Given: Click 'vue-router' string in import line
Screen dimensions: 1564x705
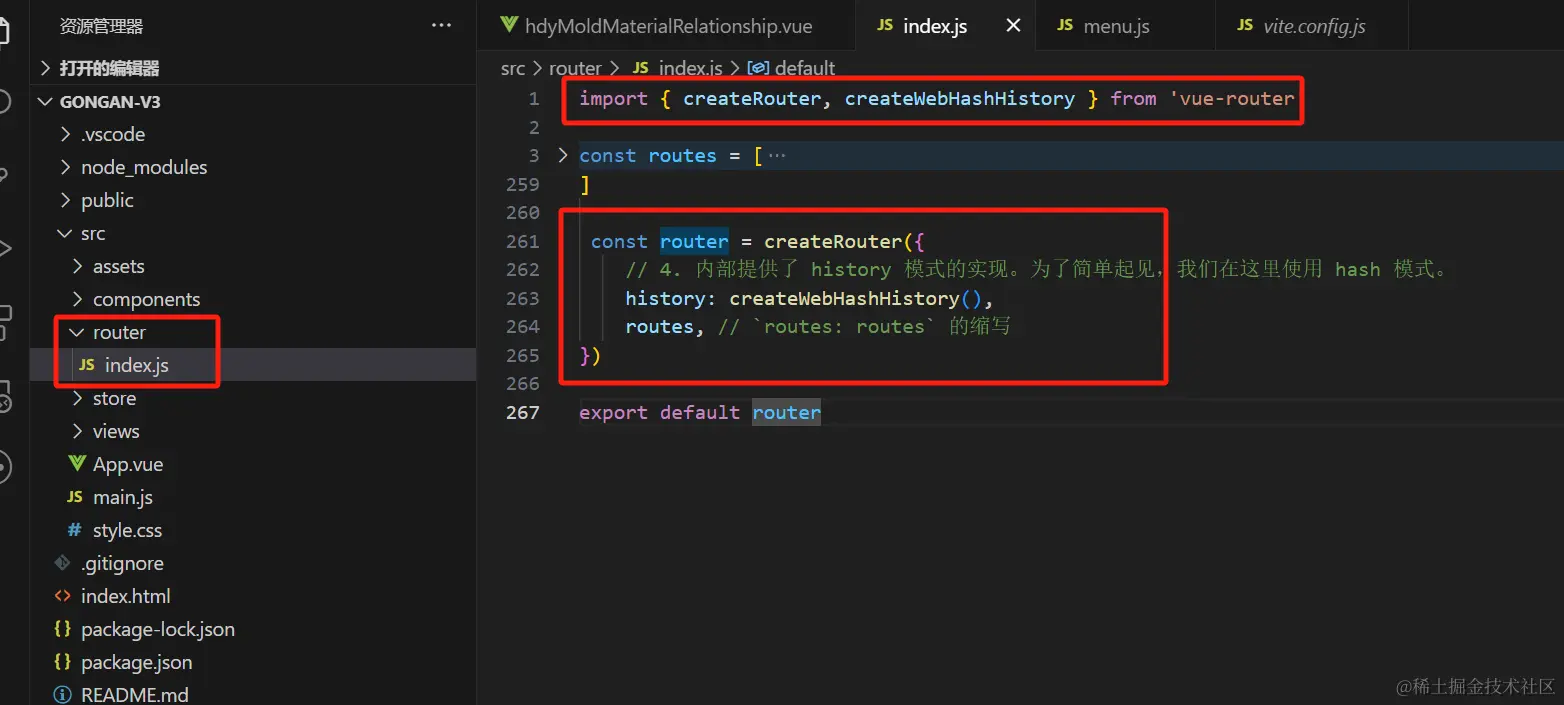Looking at the screenshot, I should [x=1233, y=98].
